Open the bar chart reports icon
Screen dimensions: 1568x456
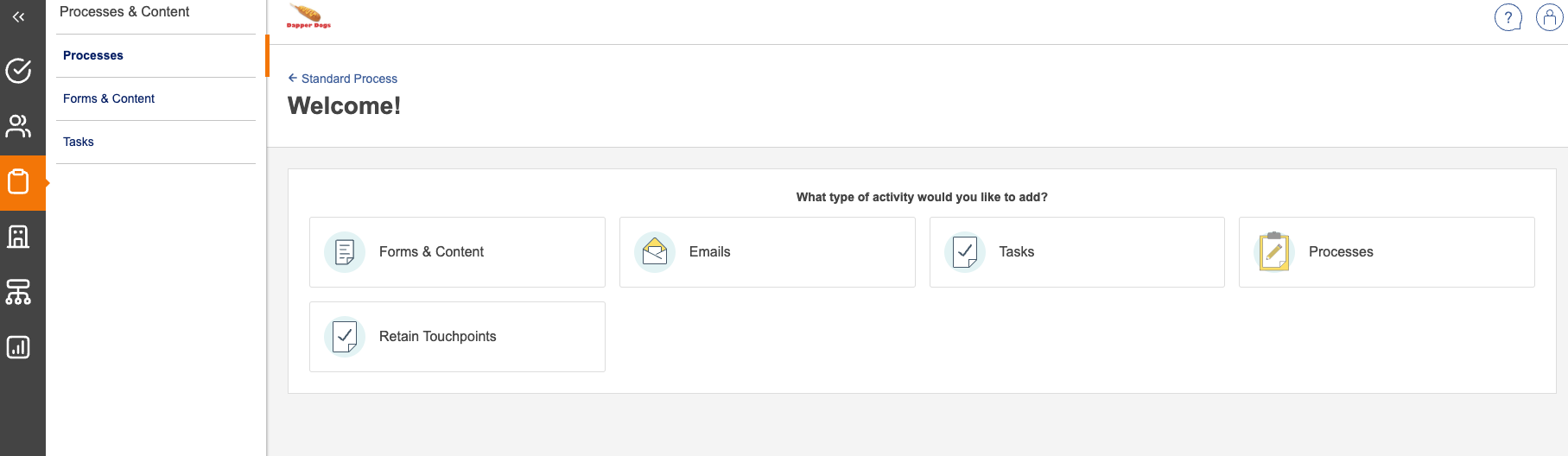pos(18,347)
